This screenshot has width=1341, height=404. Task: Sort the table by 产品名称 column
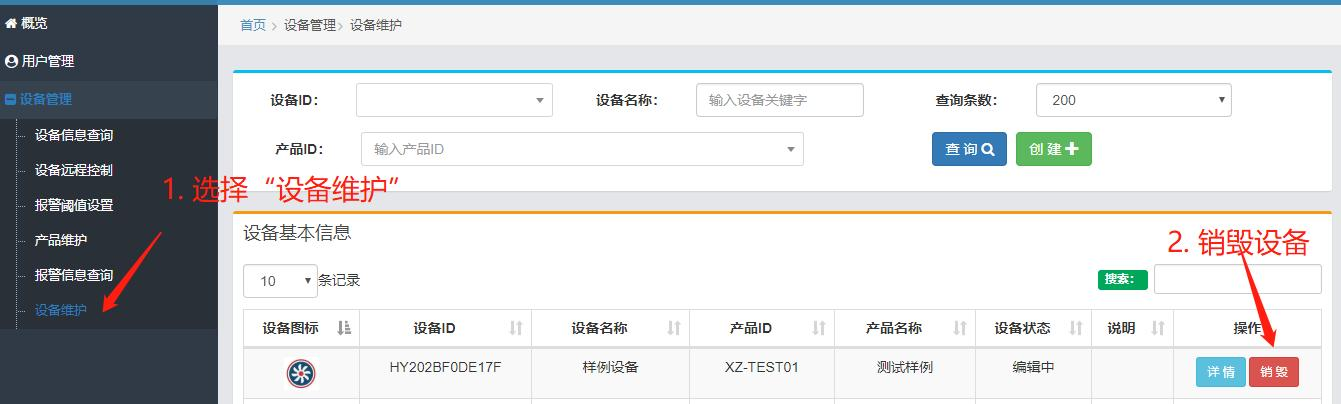coord(905,328)
